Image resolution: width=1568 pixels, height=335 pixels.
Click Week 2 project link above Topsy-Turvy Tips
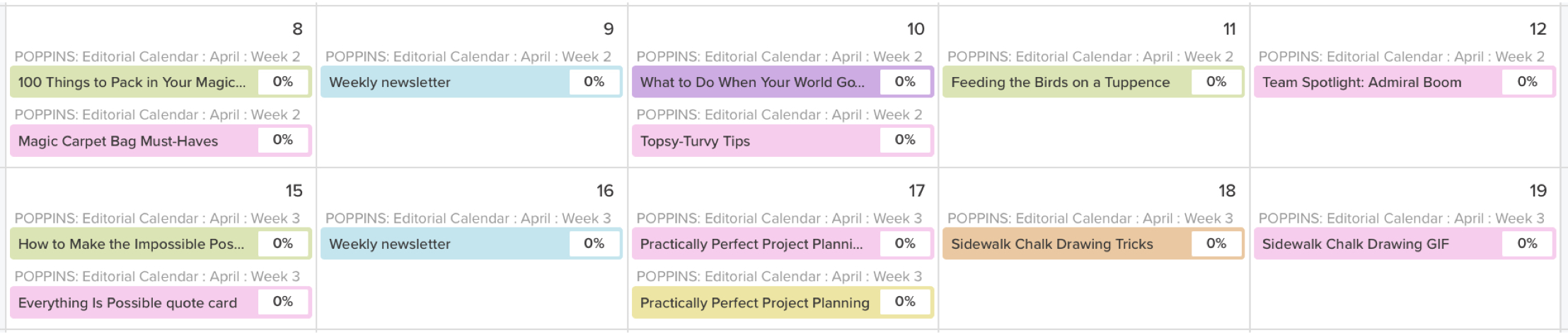[x=779, y=114]
